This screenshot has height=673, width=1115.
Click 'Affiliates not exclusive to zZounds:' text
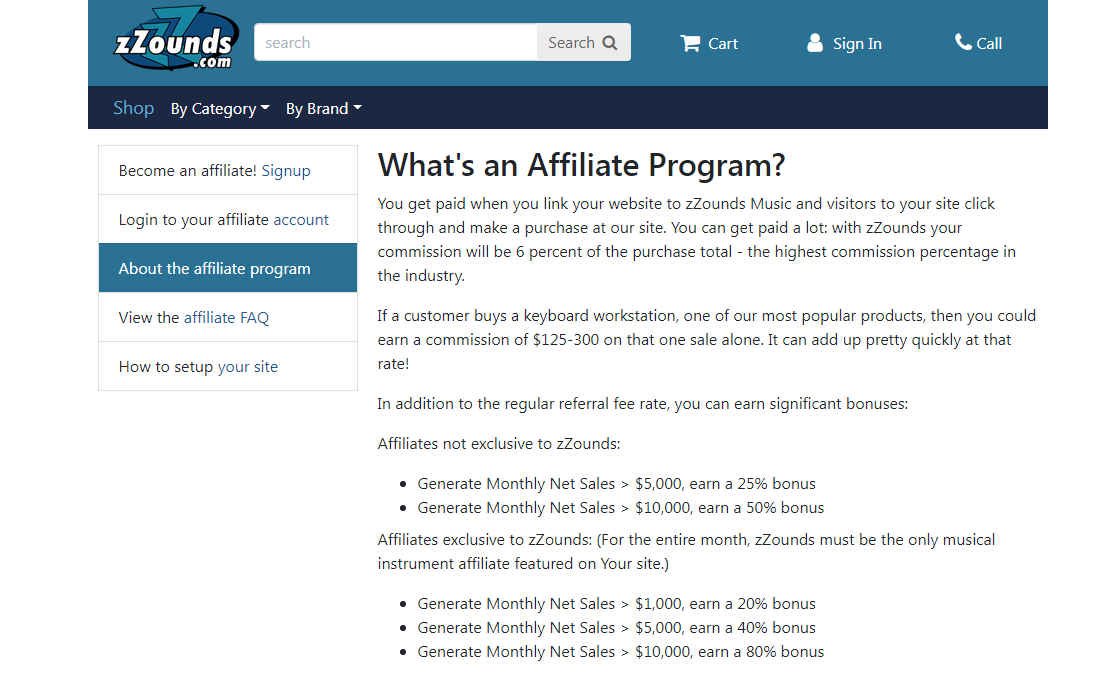[498, 444]
